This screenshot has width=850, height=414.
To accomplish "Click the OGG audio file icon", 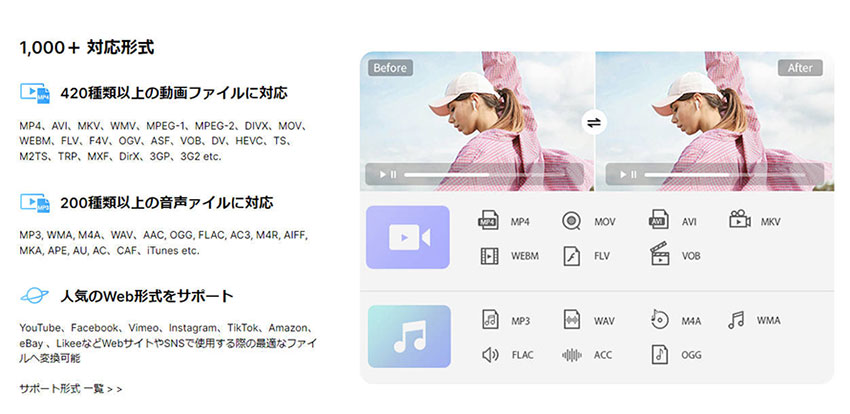I will tap(658, 355).
